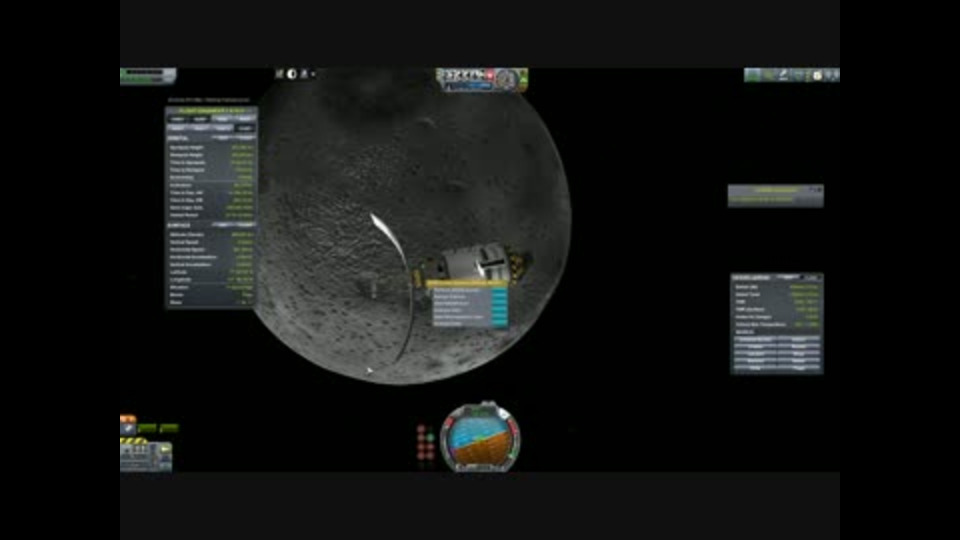Image resolution: width=960 pixels, height=540 pixels.
Task: Open the small dropdown arrow after the top icon row
Action: 313,74
